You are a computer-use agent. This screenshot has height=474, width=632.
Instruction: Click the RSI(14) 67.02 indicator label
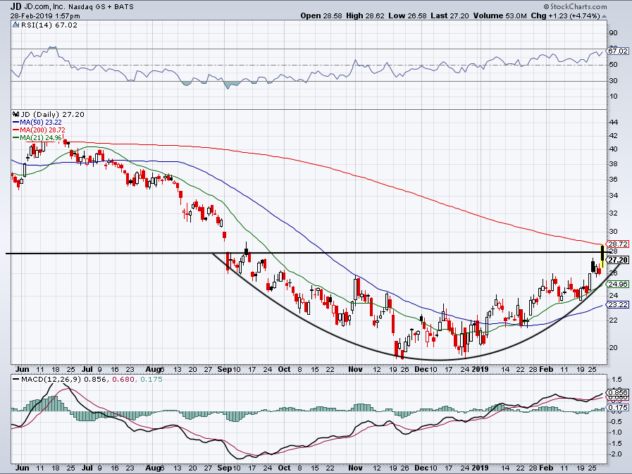pos(48,25)
